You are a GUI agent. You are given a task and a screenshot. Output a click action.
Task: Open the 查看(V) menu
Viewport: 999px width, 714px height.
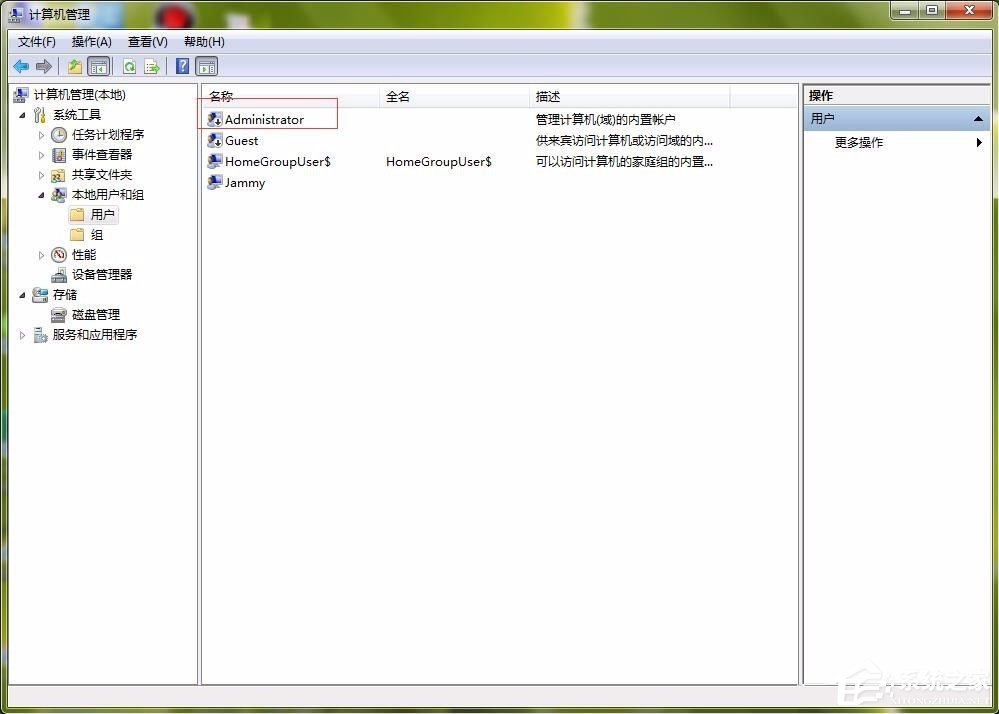click(x=146, y=41)
